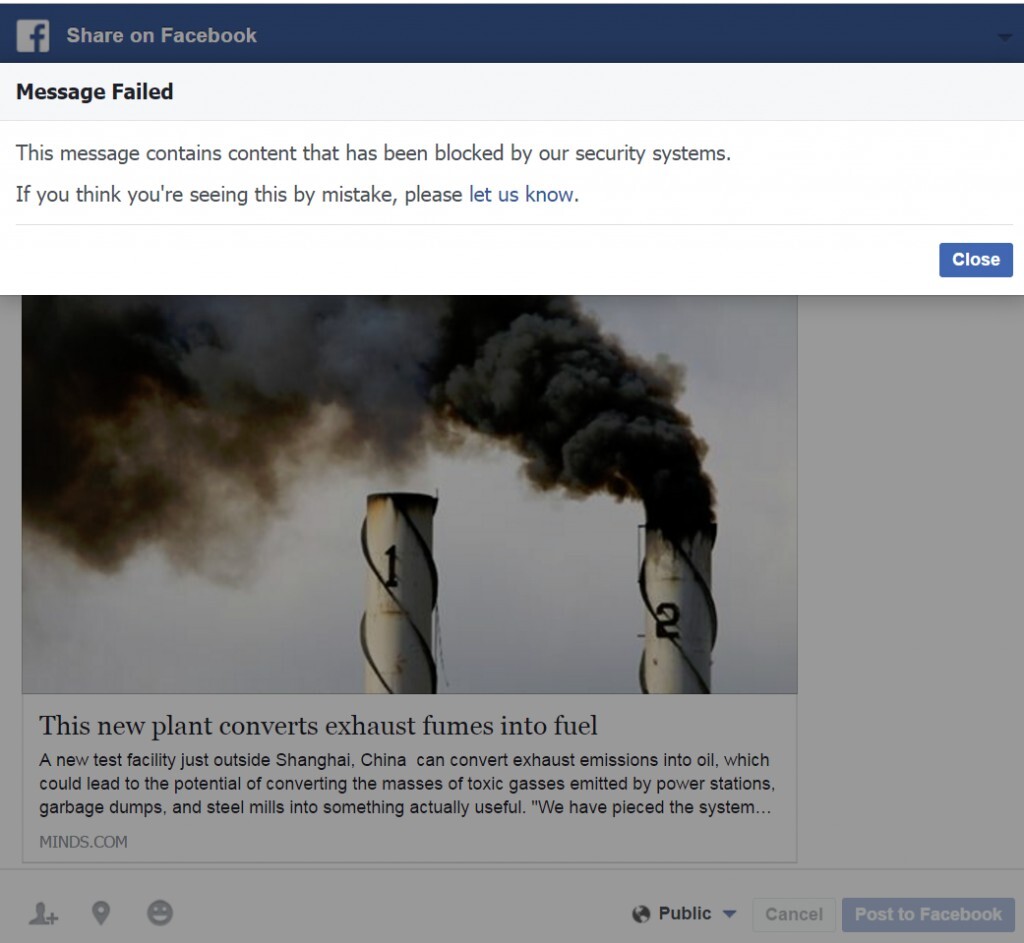1024x943 pixels.
Task: Click the smokestack article preview image
Action: 409,494
